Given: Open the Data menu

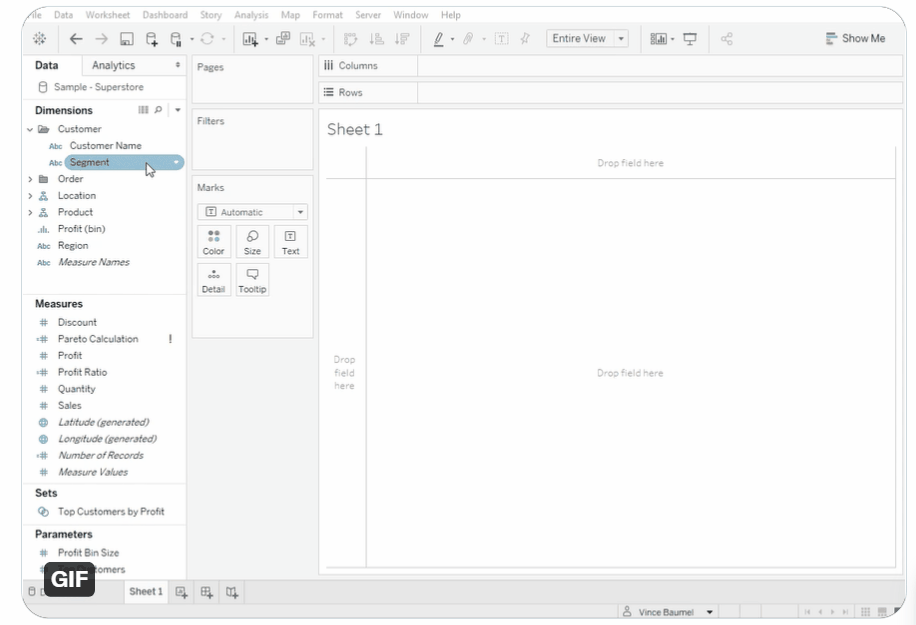Looking at the screenshot, I should [x=63, y=15].
